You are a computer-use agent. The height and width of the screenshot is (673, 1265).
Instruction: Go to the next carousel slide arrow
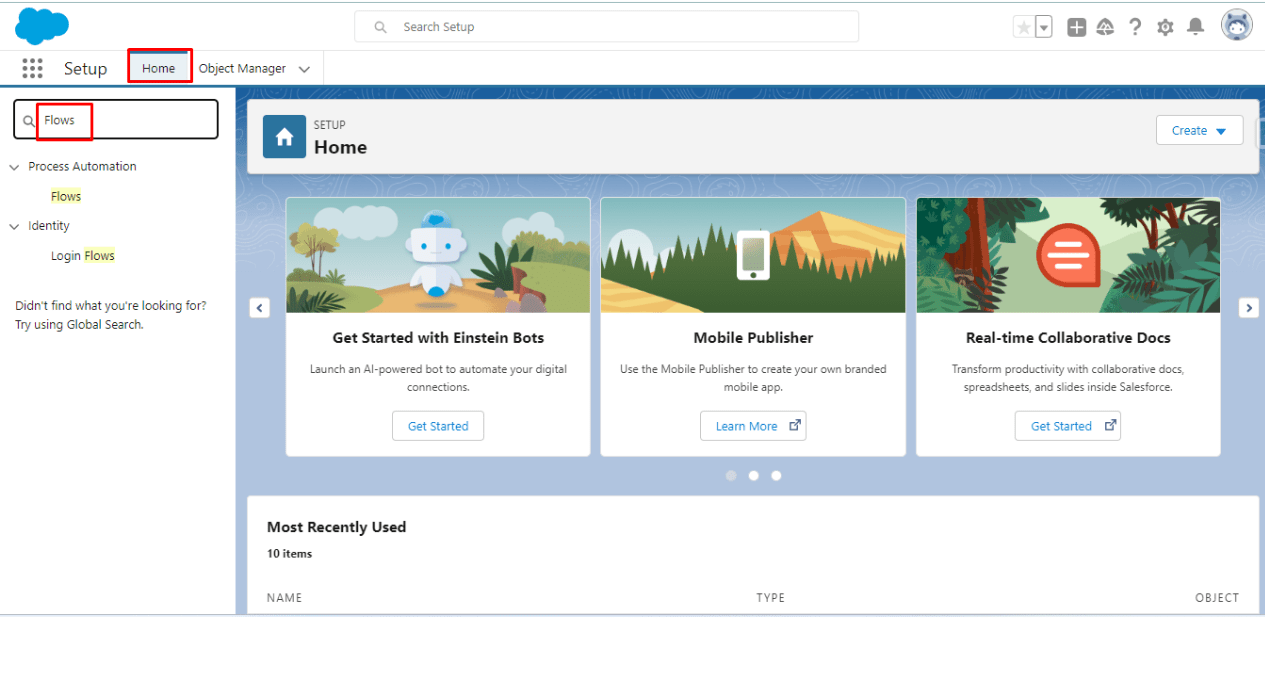pos(1248,308)
